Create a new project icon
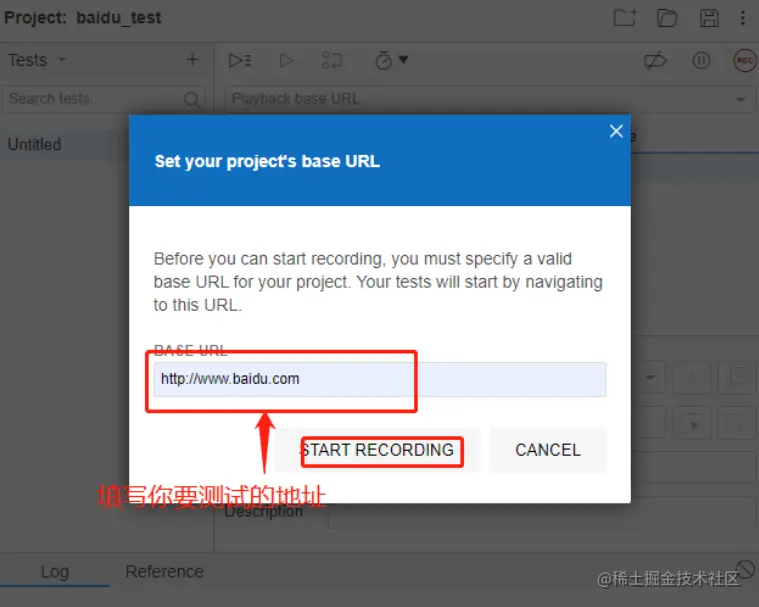 point(625,18)
